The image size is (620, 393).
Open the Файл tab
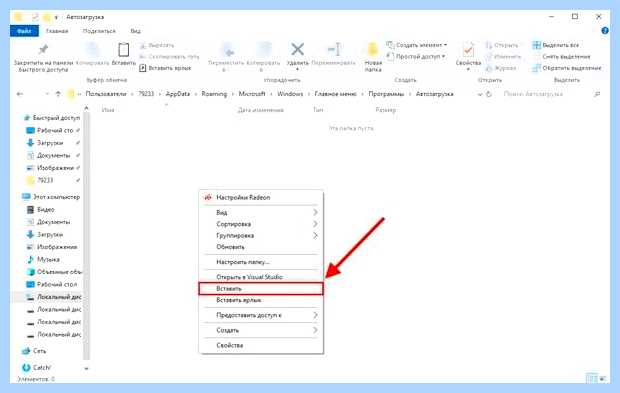point(24,31)
